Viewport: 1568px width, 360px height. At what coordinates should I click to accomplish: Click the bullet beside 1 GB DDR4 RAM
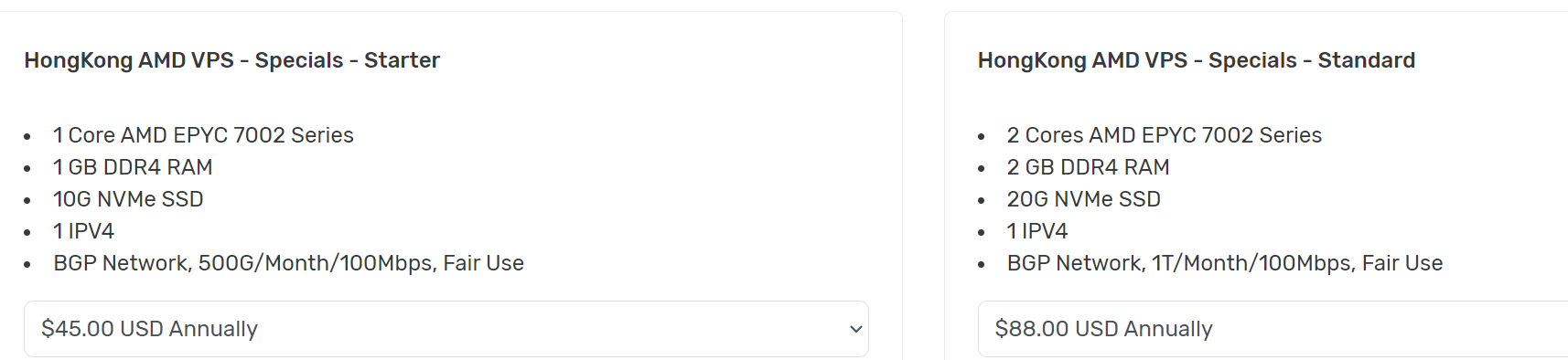click(27, 169)
